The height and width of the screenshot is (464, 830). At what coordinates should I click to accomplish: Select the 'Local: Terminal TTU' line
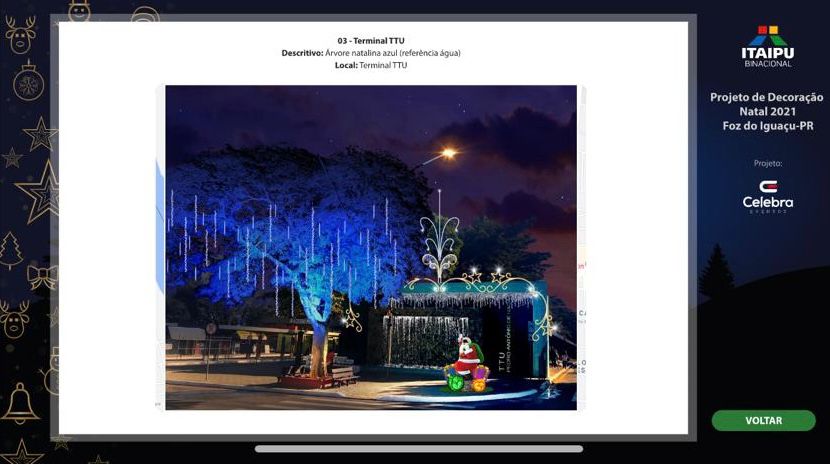coord(371,65)
